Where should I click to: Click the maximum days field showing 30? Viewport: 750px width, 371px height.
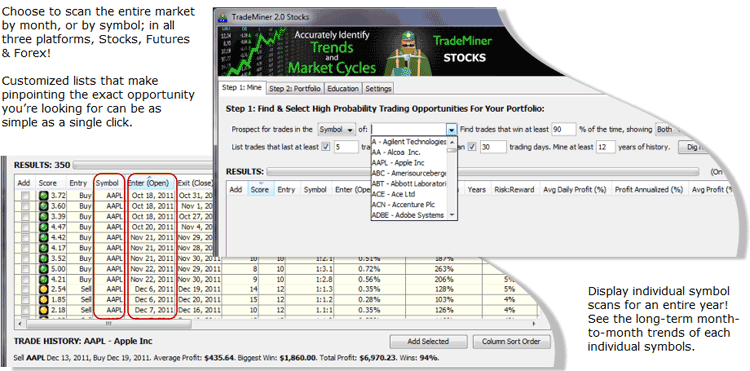click(493, 147)
